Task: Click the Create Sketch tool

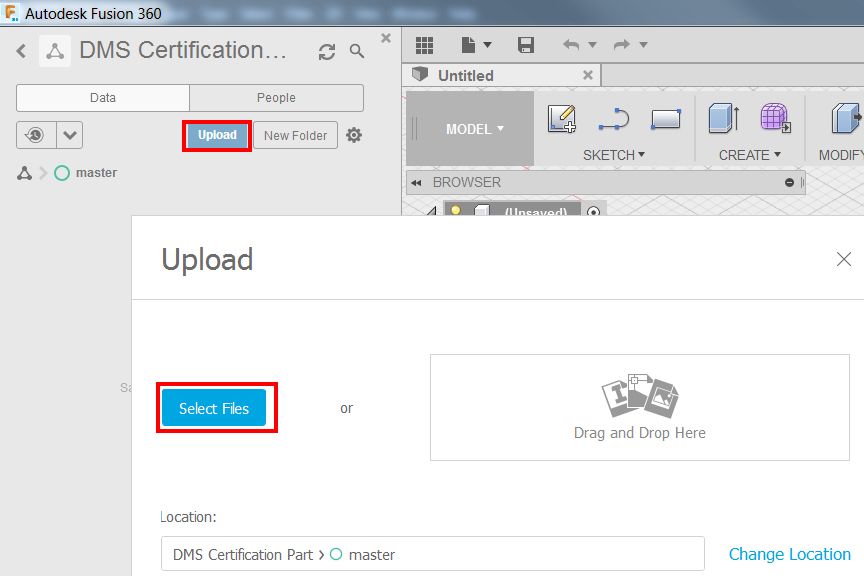Action: pos(561,119)
